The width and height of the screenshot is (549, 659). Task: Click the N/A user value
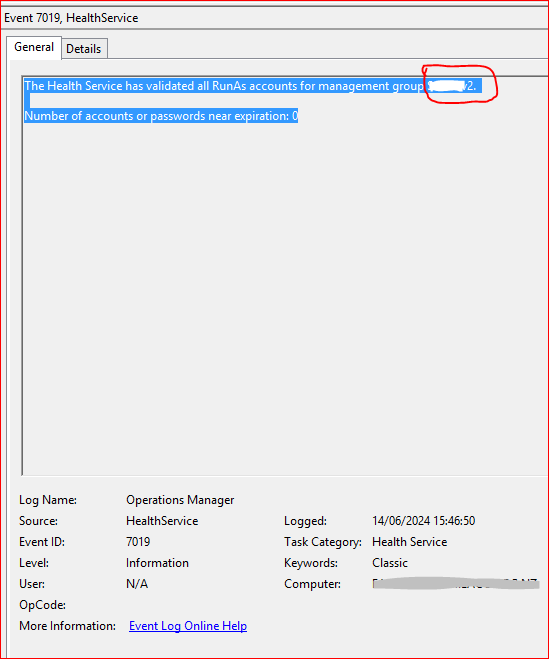point(137,584)
